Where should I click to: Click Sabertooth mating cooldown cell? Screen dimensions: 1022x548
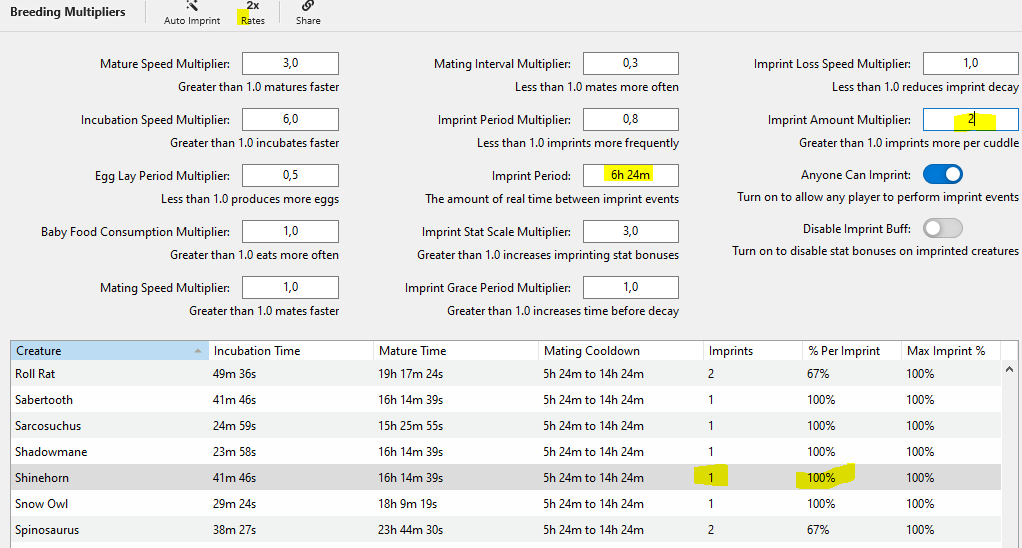(593, 400)
